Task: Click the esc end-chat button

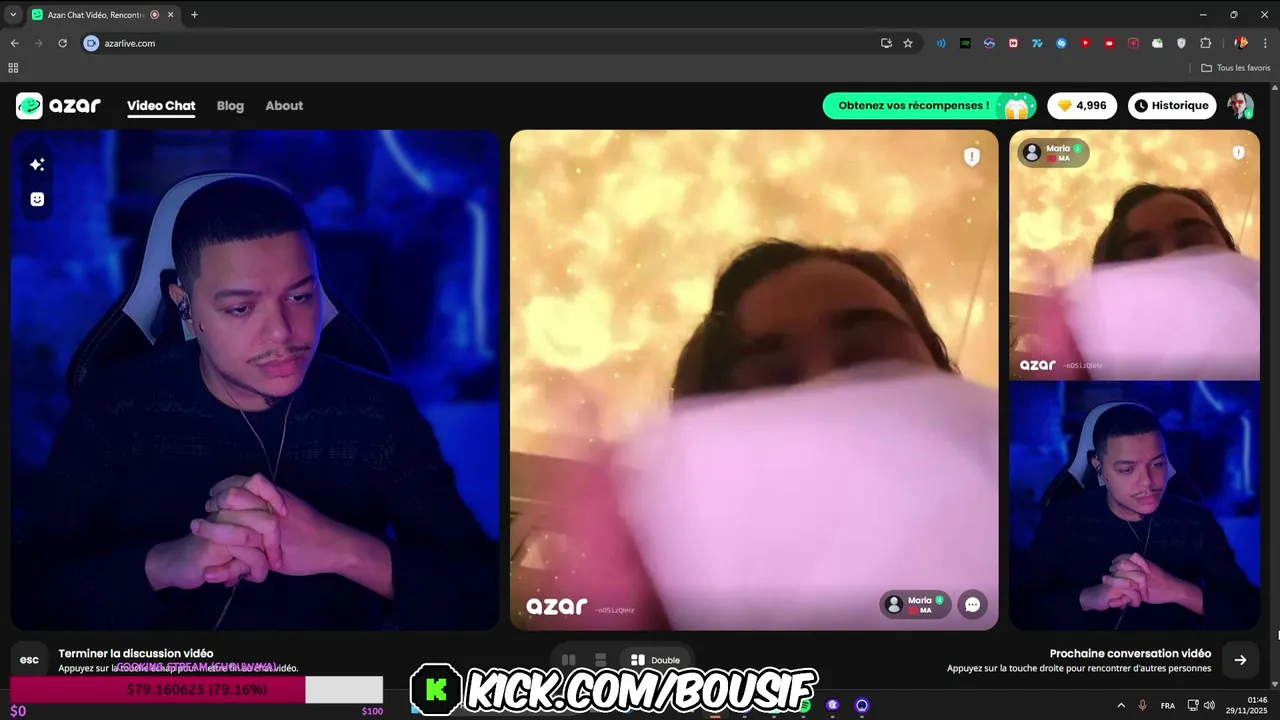Action: tap(30, 660)
